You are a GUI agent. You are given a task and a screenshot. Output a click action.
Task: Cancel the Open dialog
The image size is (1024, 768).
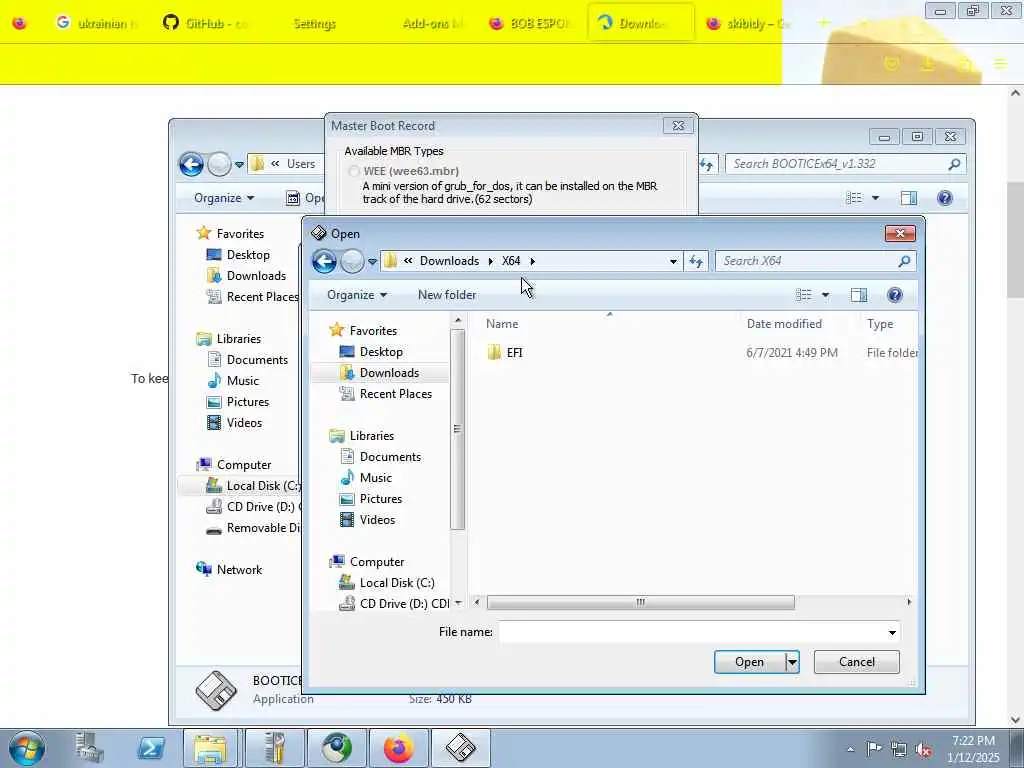point(856,662)
